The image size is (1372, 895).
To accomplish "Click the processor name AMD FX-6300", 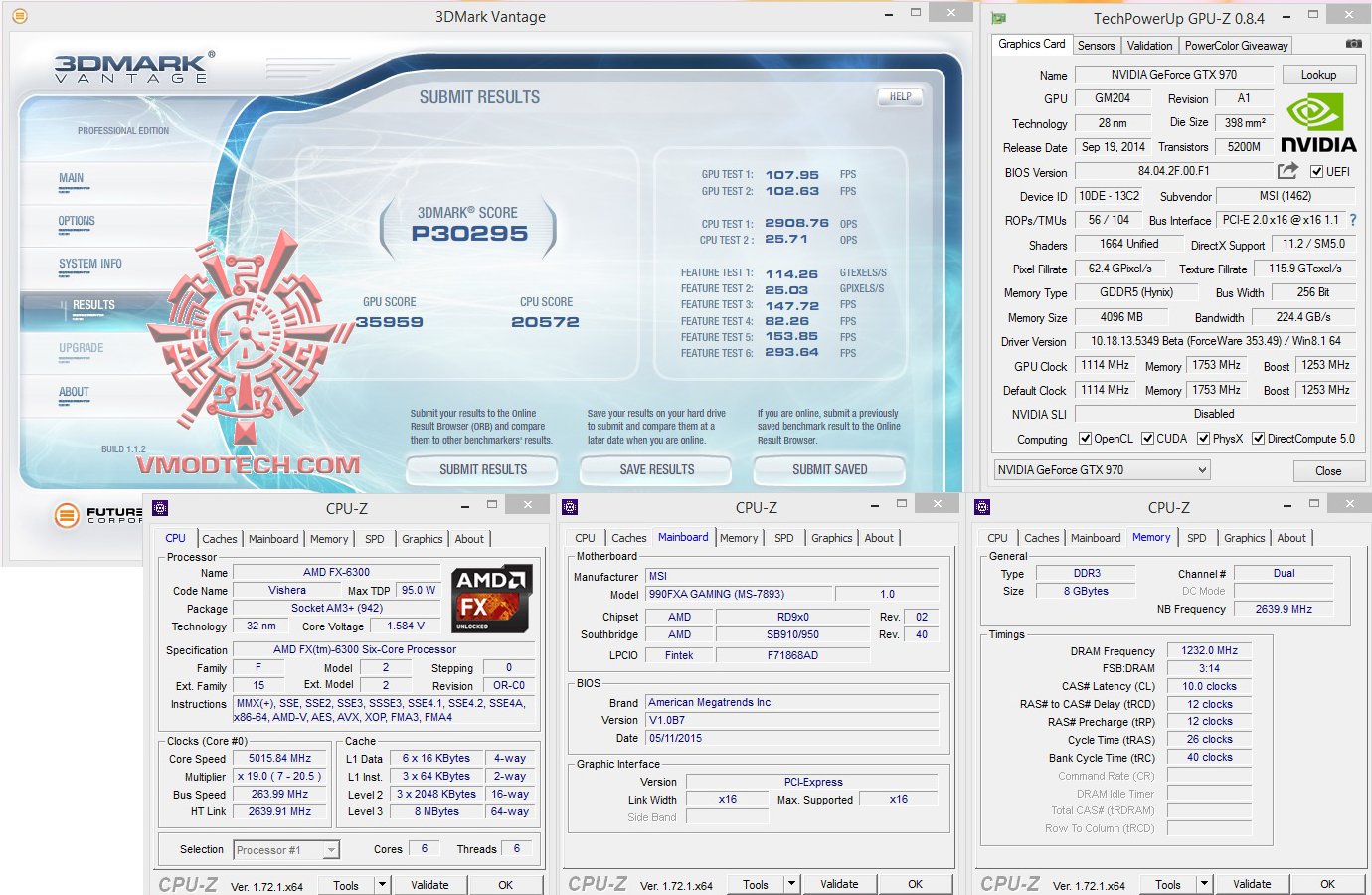I will coord(336,573).
